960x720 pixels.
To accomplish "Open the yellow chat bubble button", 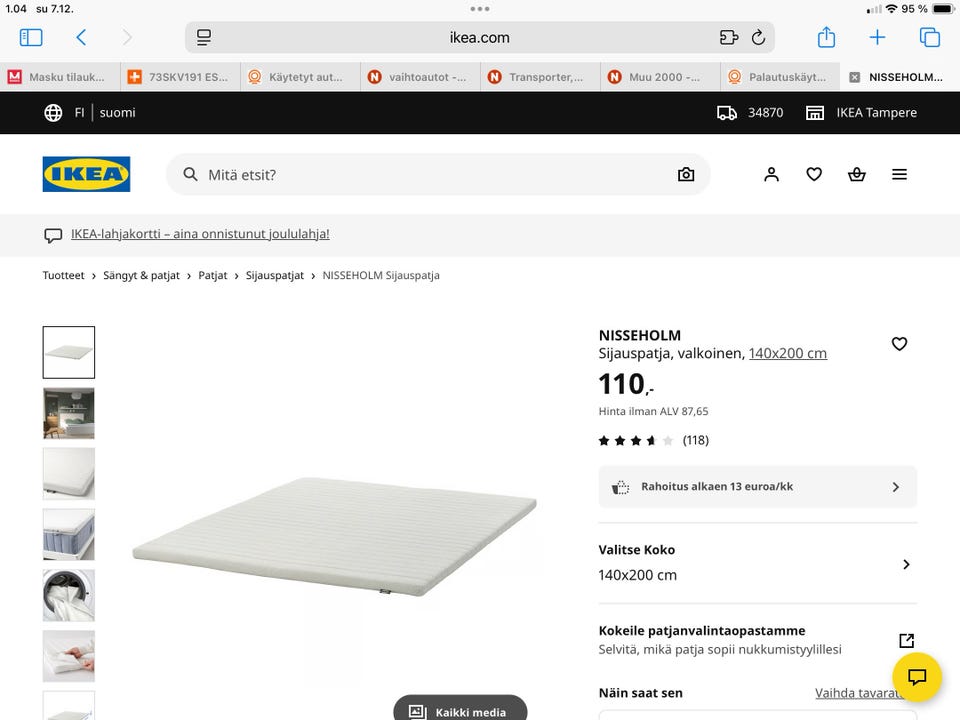I will point(917,677).
